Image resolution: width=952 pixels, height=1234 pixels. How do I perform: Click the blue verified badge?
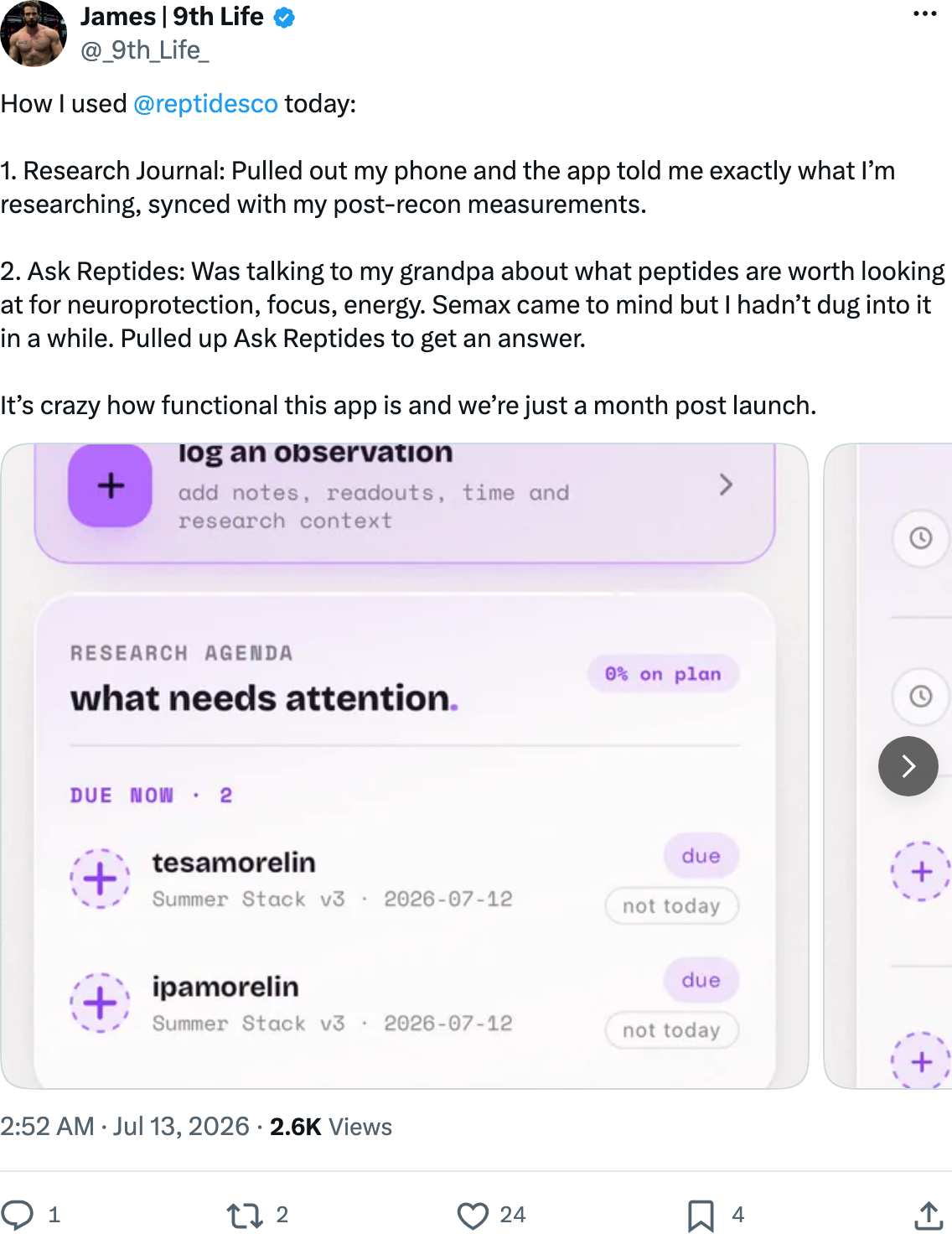[x=284, y=18]
